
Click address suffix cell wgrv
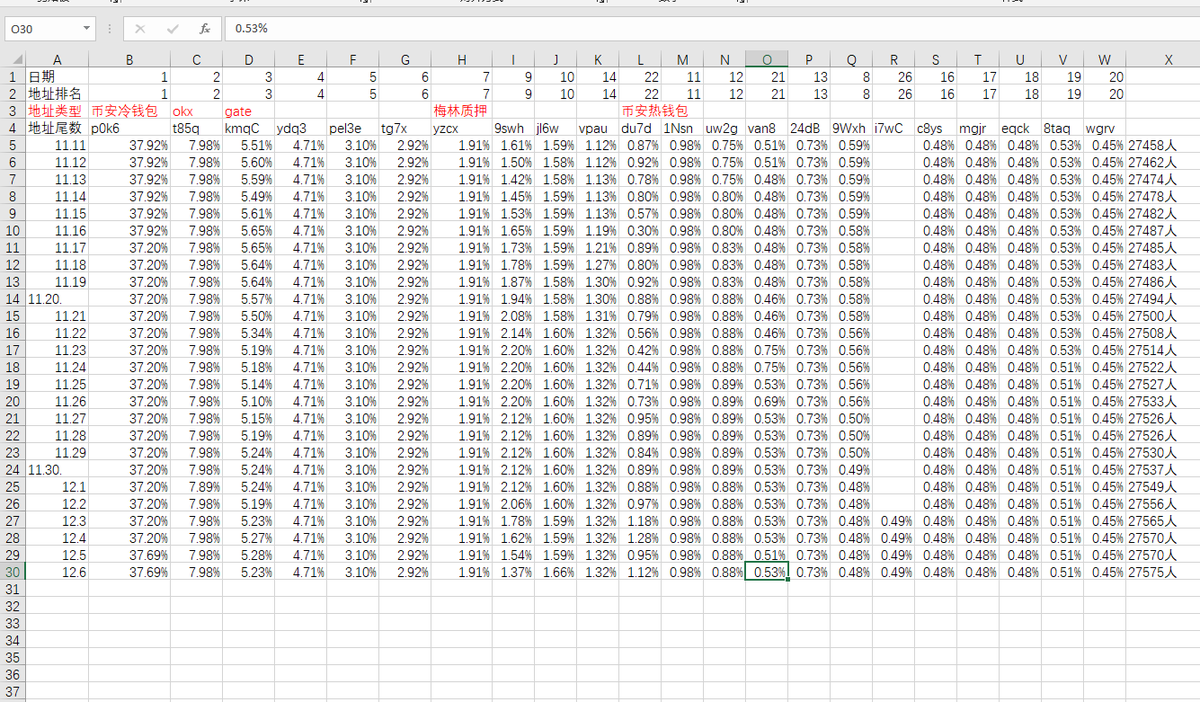(x=1104, y=128)
